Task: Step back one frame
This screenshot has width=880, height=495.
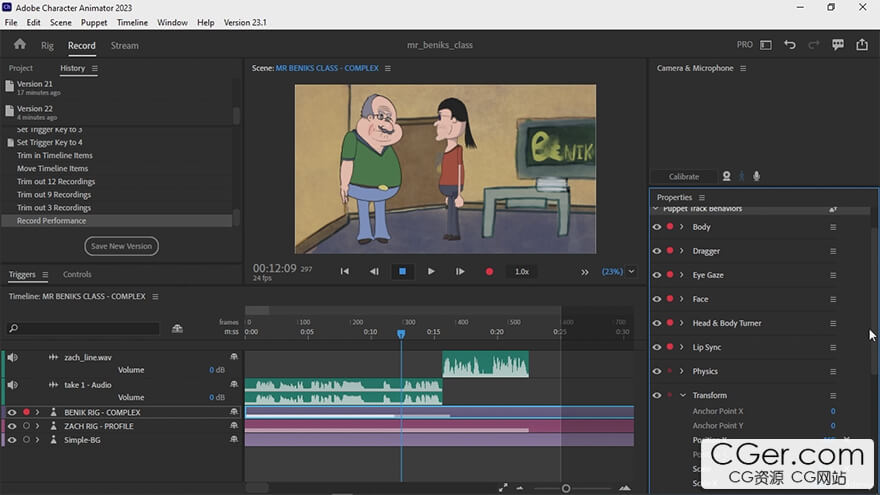Action: point(374,272)
